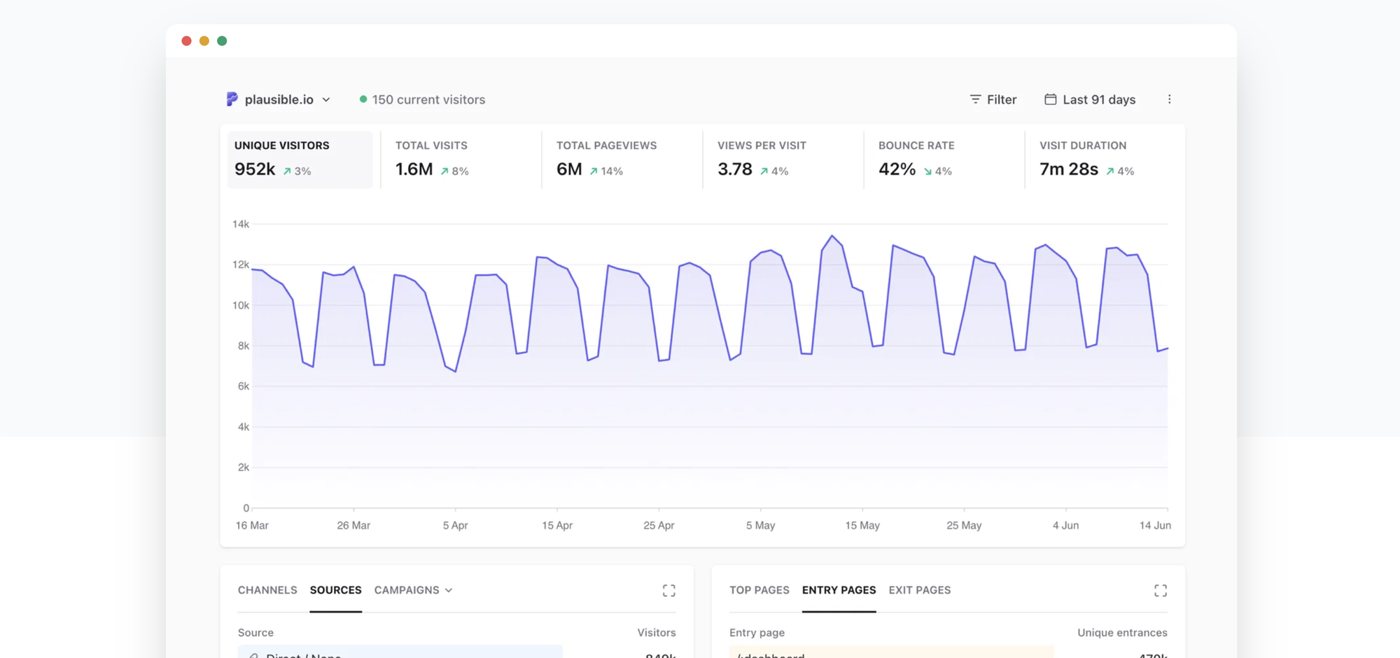This screenshot has height=658, width=1400.
Task: Click the up arrow beside 14% change
Action: [594, 171]
